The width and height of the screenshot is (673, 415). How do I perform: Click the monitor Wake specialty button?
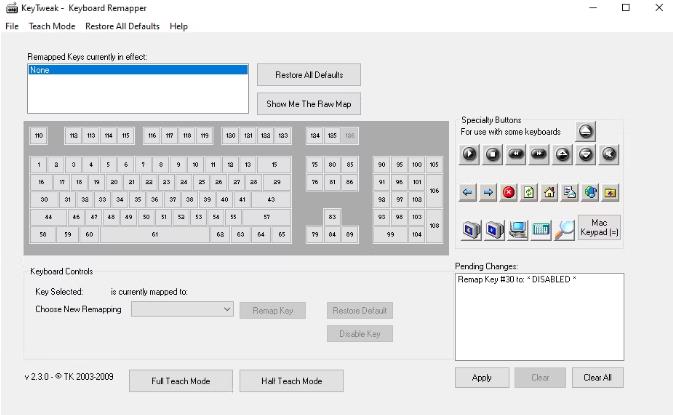494,230
